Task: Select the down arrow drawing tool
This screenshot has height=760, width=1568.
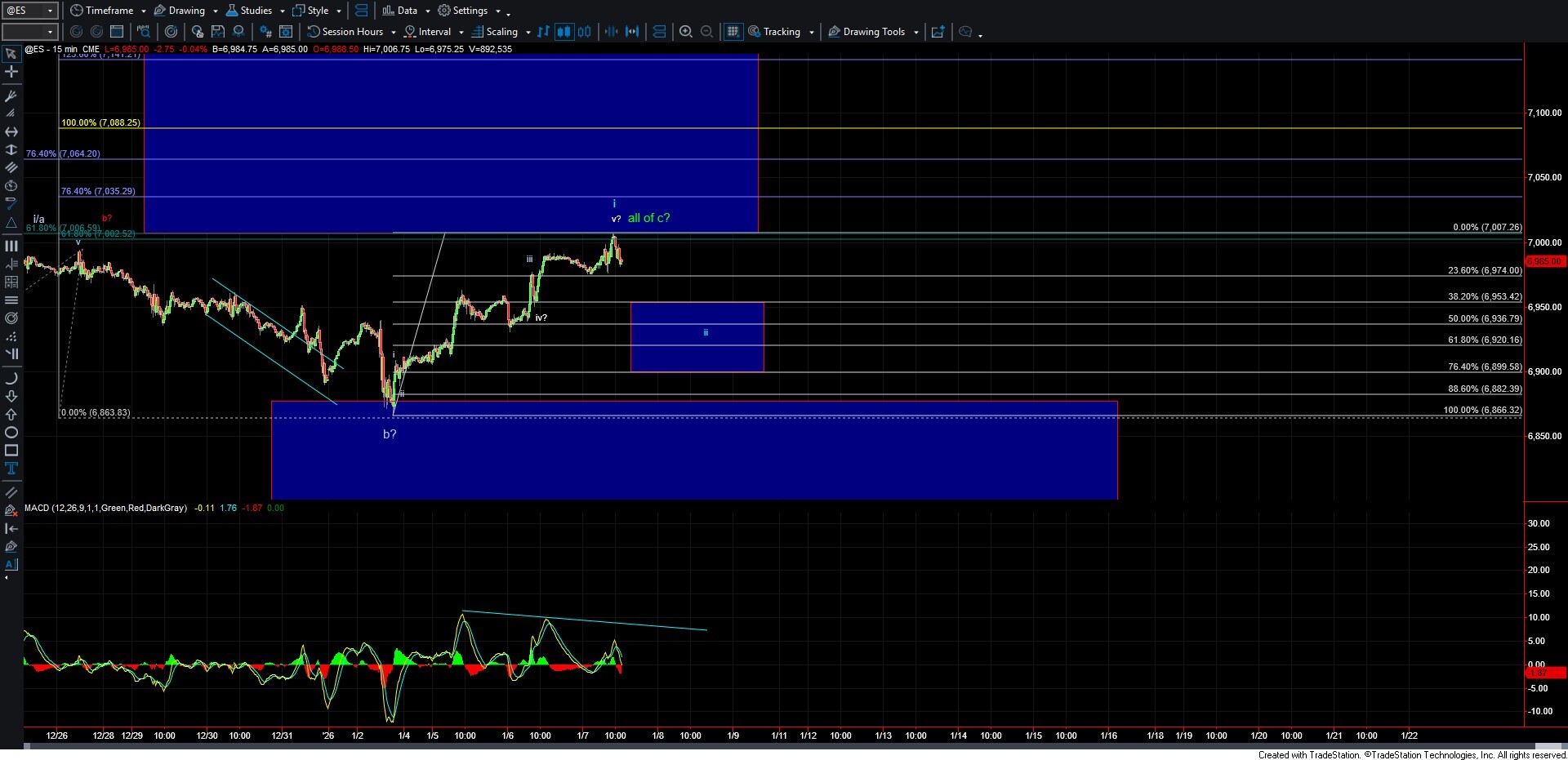Action: (11, 397)
